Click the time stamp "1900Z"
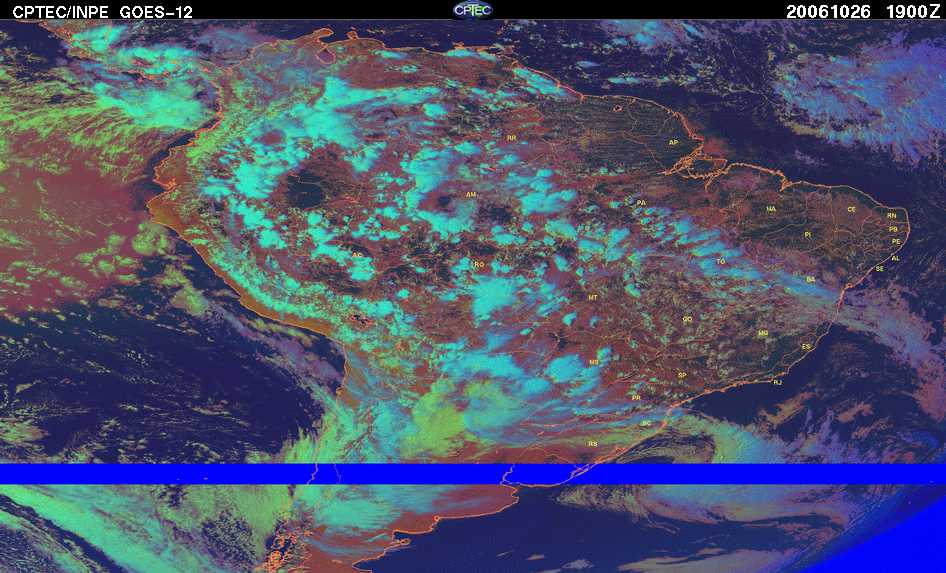946x573 pixels. point(912,11)
